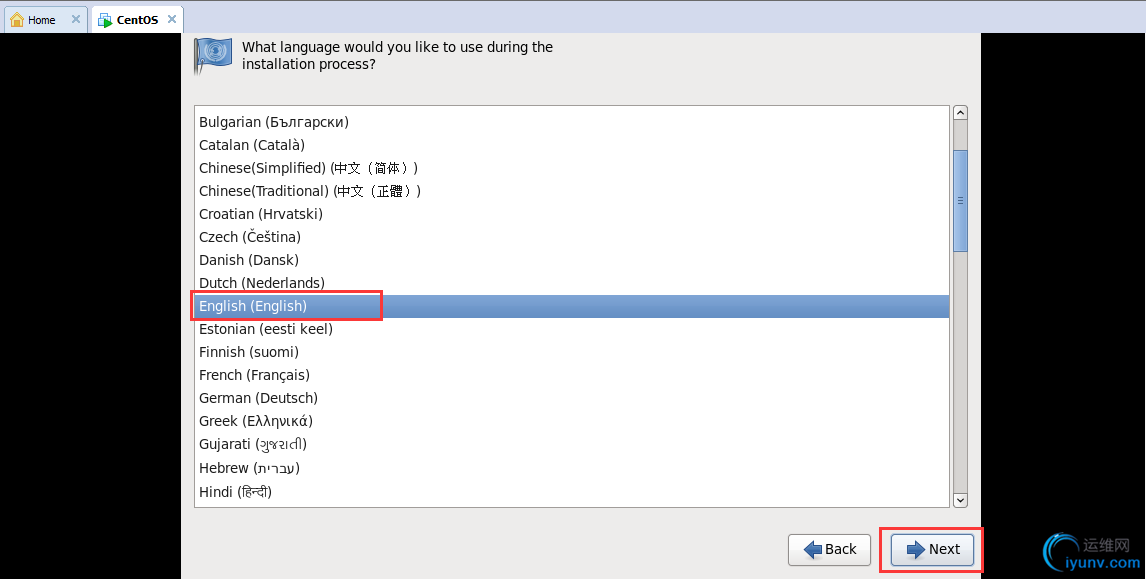The height and width of the screenshot is (579, 1146).
Task: Click the language flag icon
Action: click(x=212, y=55)
